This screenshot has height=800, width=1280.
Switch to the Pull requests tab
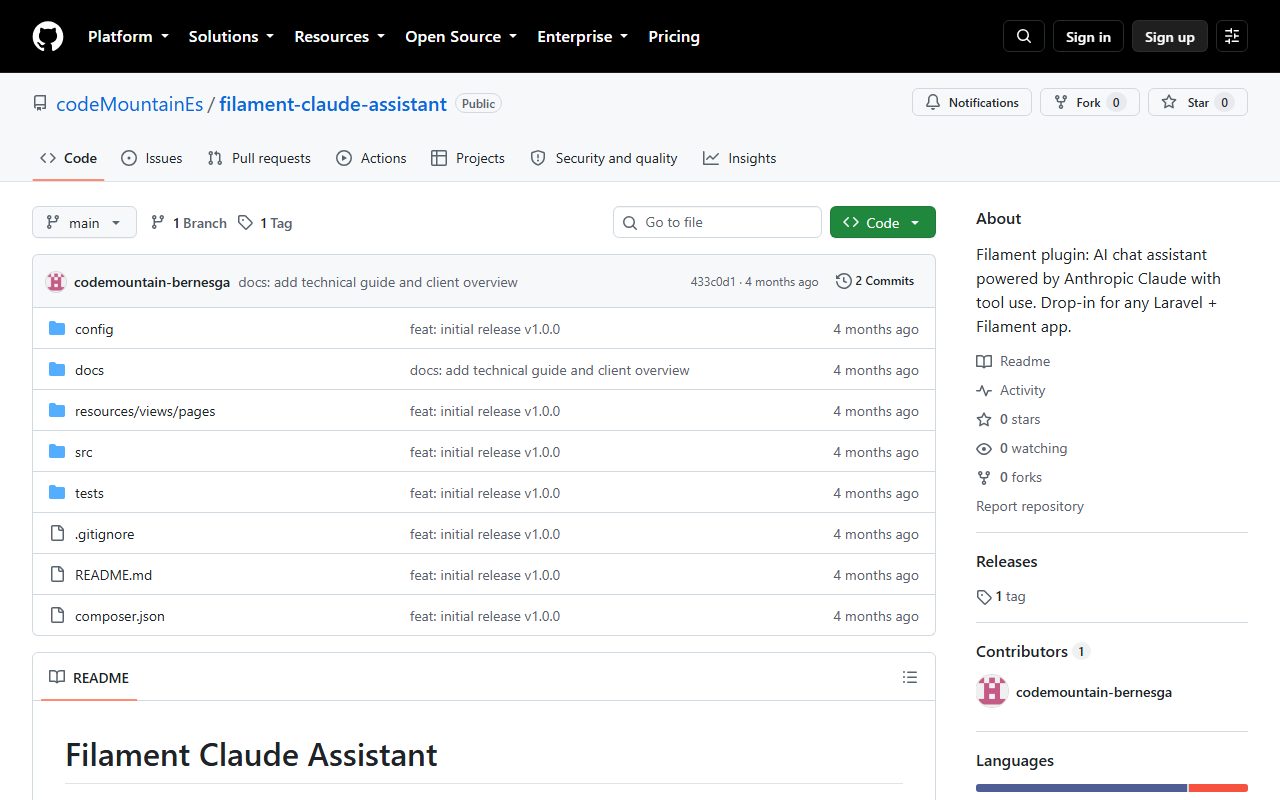click(x=259, y=158)
